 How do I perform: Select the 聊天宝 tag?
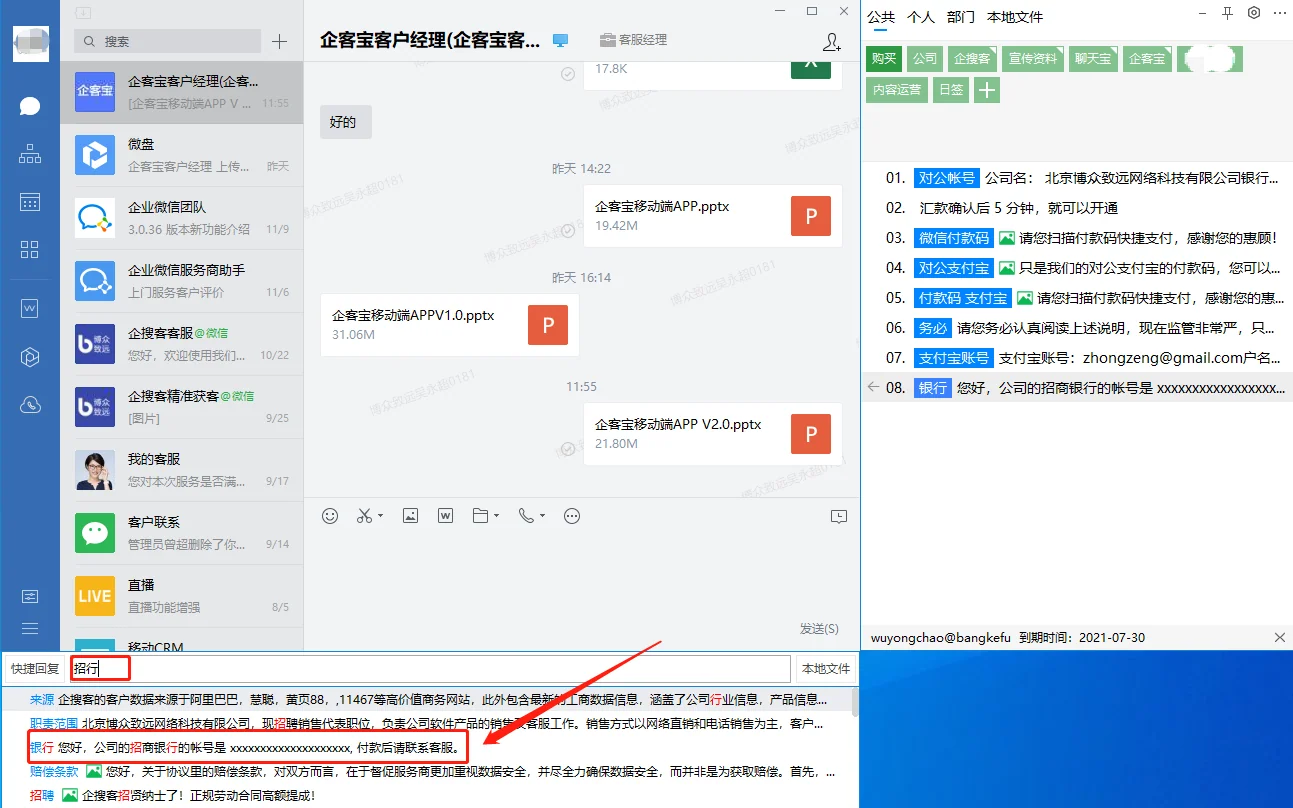tap(1093, 58)
